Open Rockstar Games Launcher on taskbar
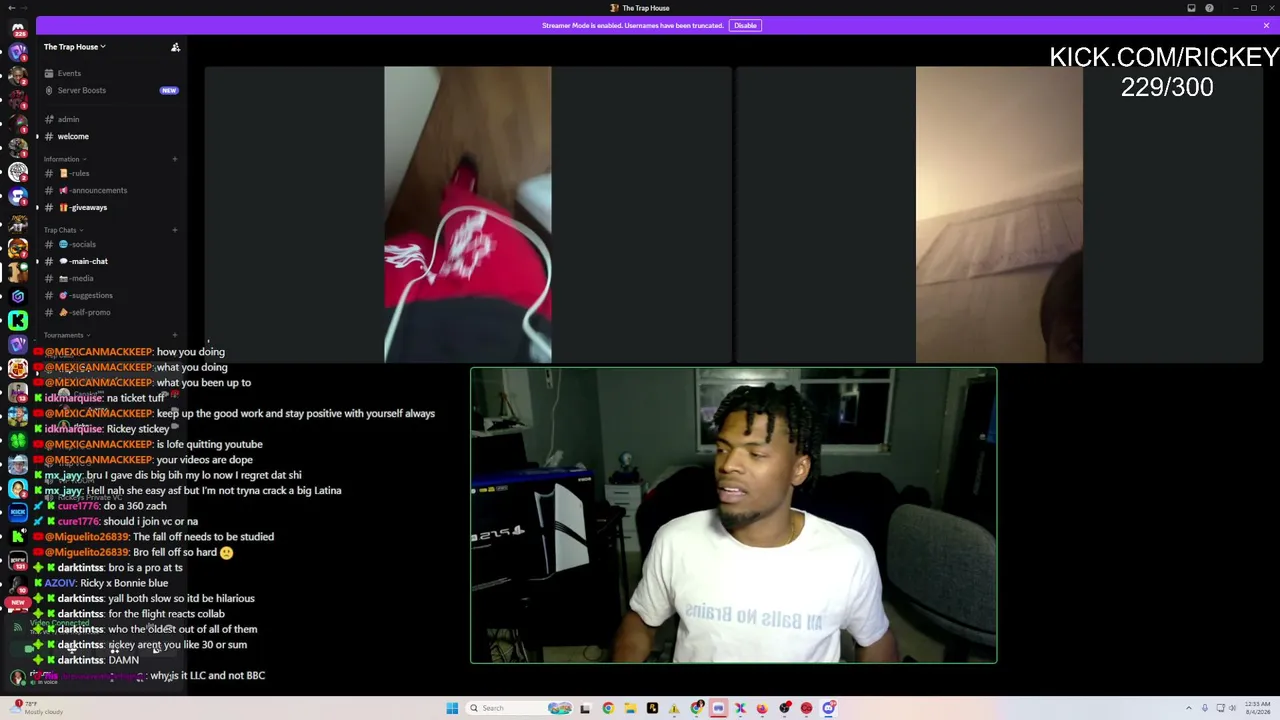Screen dimensions: 1280x720 (x=652, y=708)
